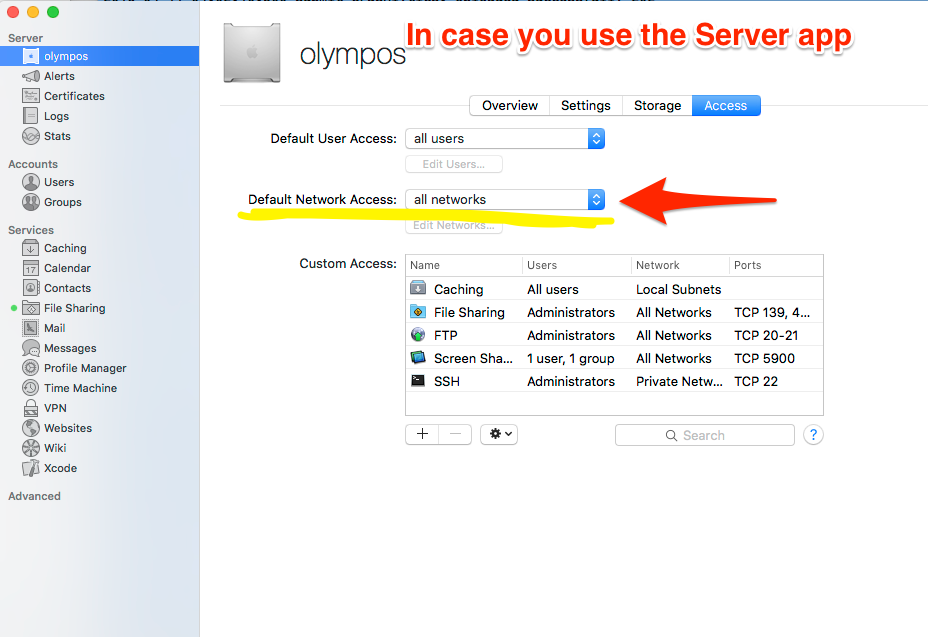Sort by the Ports column header

click(x=776, y=265)
